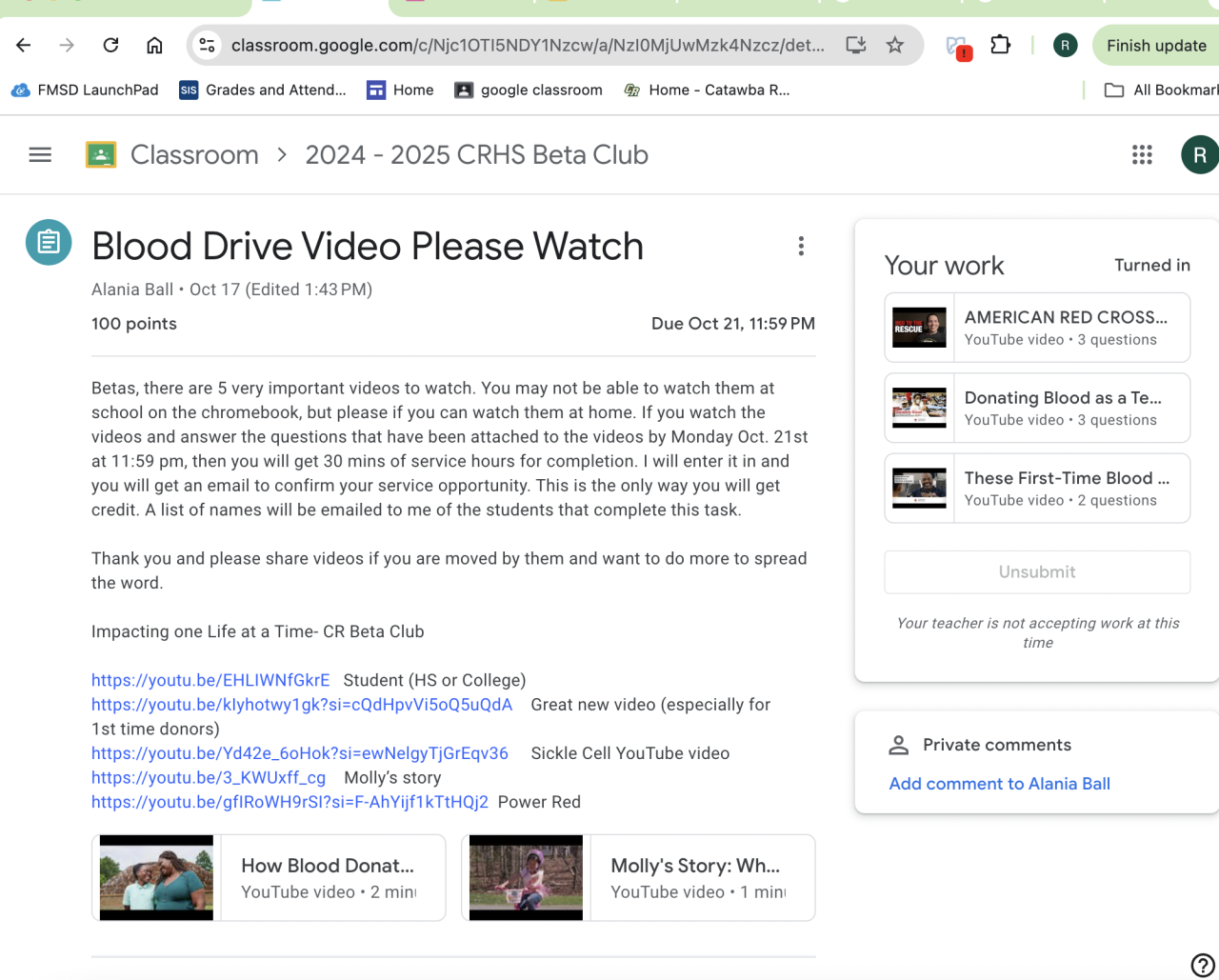This screenshot has height=980, width=1219.
Task: Open site information icon in address bar
Action: click(207, 45)
